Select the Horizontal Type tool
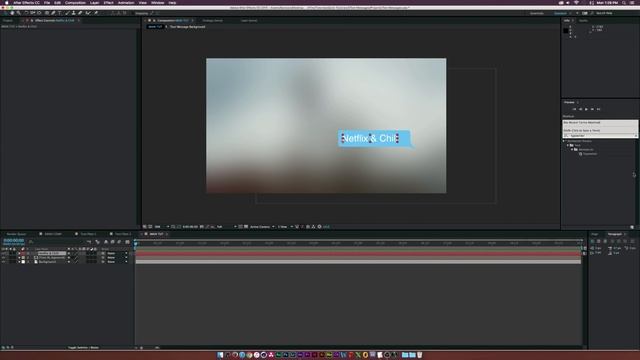This screenshot has height=360, width=640. 60,13
